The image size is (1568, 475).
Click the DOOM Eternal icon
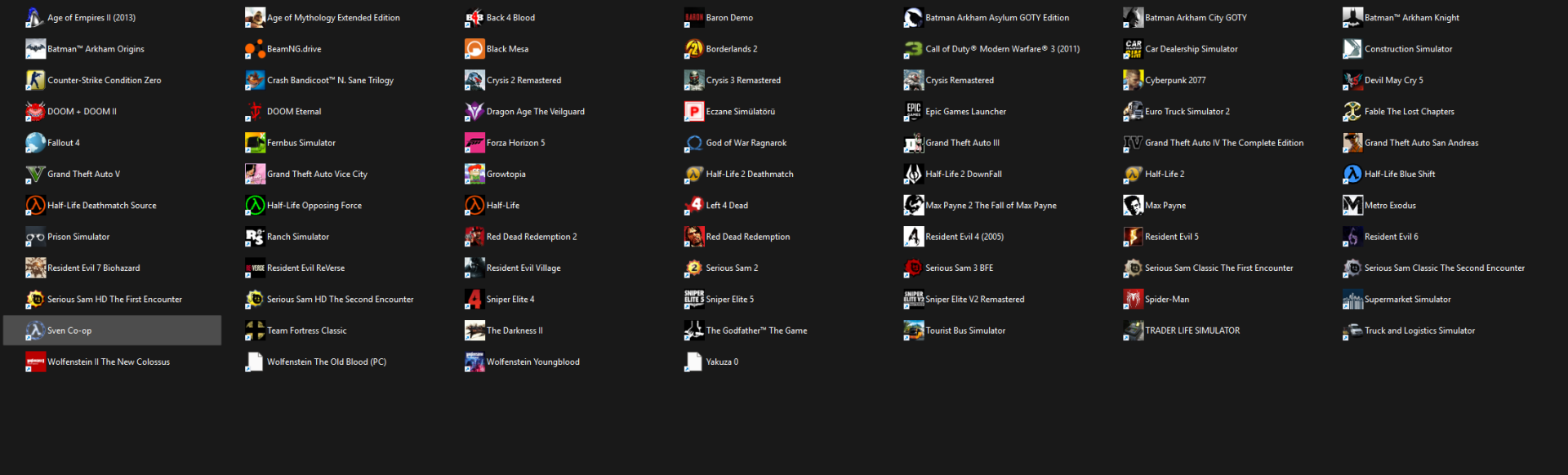pyautogui.click(x=255, y=111)
